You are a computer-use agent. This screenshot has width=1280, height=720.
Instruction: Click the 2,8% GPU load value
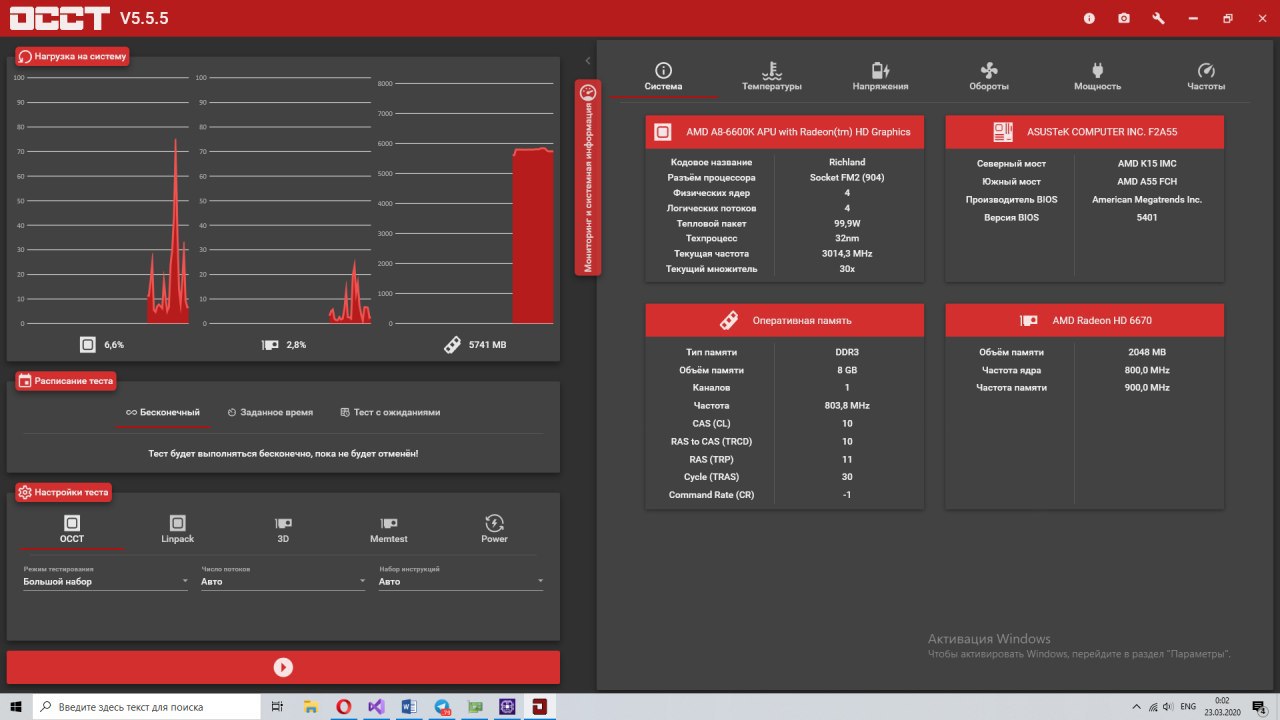pyautogui.click(x=296, y=344)
